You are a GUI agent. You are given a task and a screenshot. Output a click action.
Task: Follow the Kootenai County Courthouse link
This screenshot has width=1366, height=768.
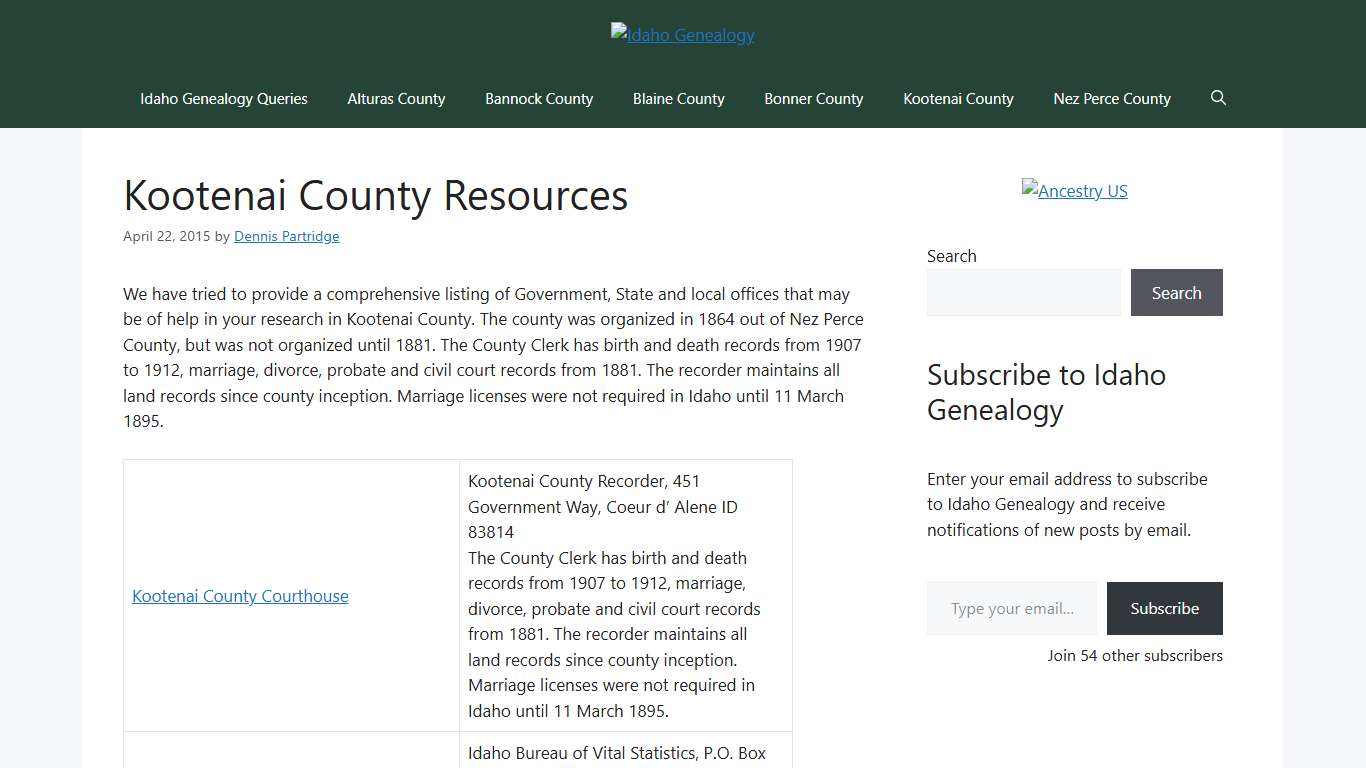click(x=240, y=596)
